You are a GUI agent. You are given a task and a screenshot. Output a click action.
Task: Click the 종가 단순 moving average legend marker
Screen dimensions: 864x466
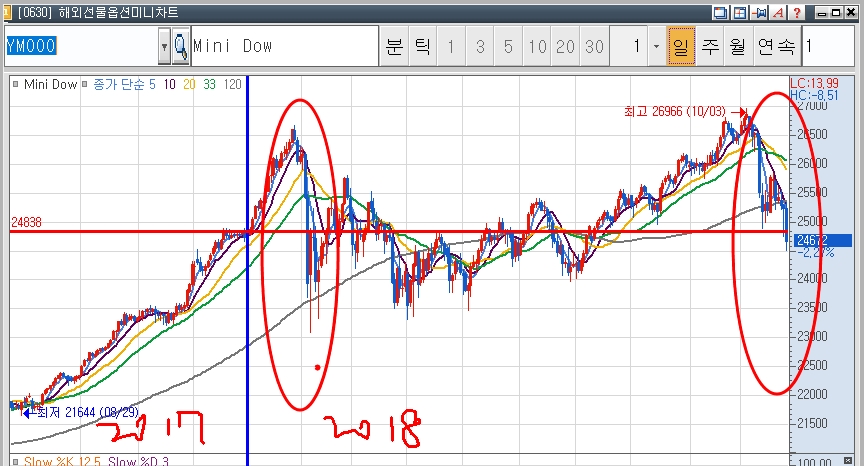click(84, 84)
